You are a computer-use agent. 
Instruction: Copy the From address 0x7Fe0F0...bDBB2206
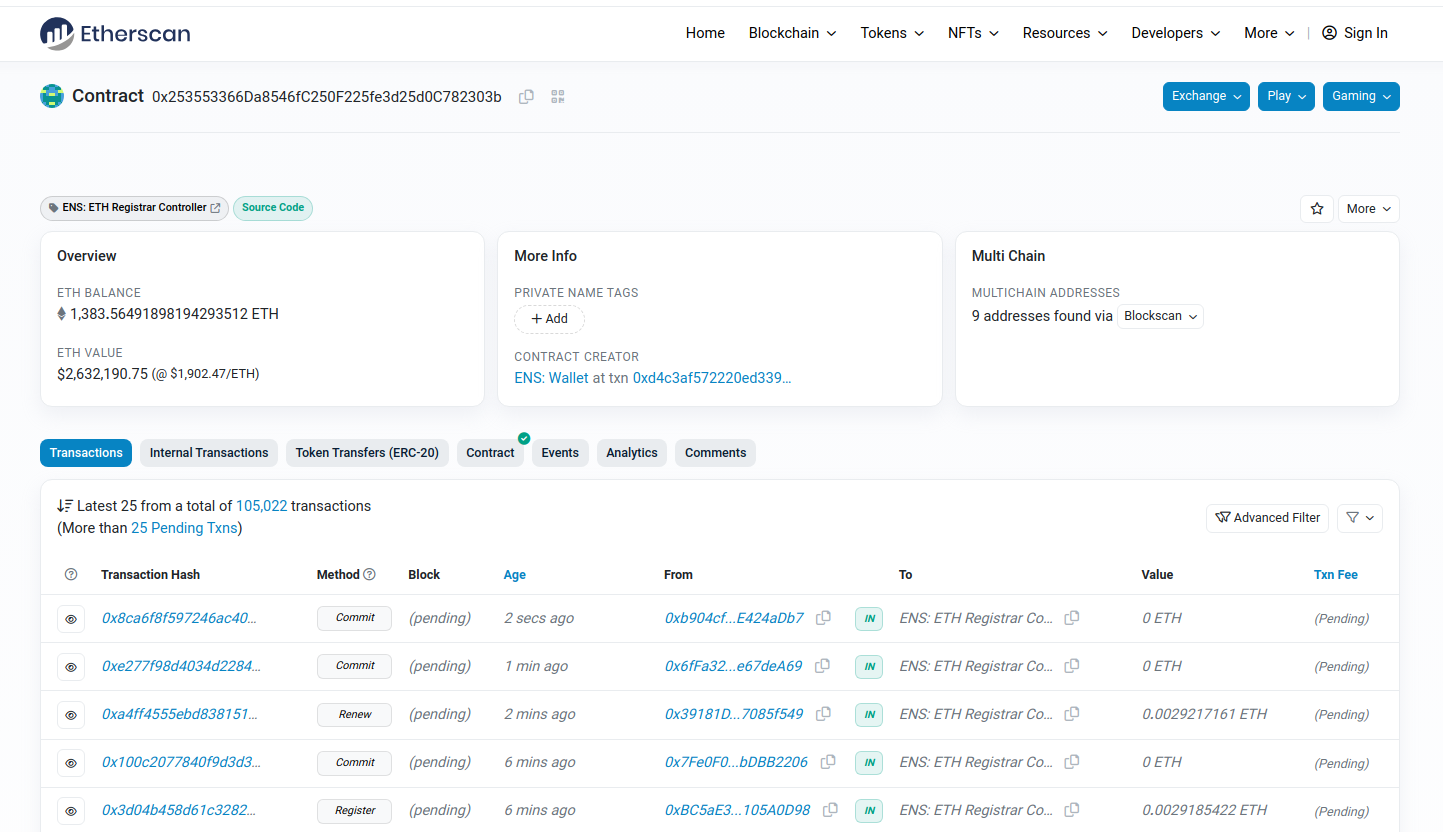[828, 762]
